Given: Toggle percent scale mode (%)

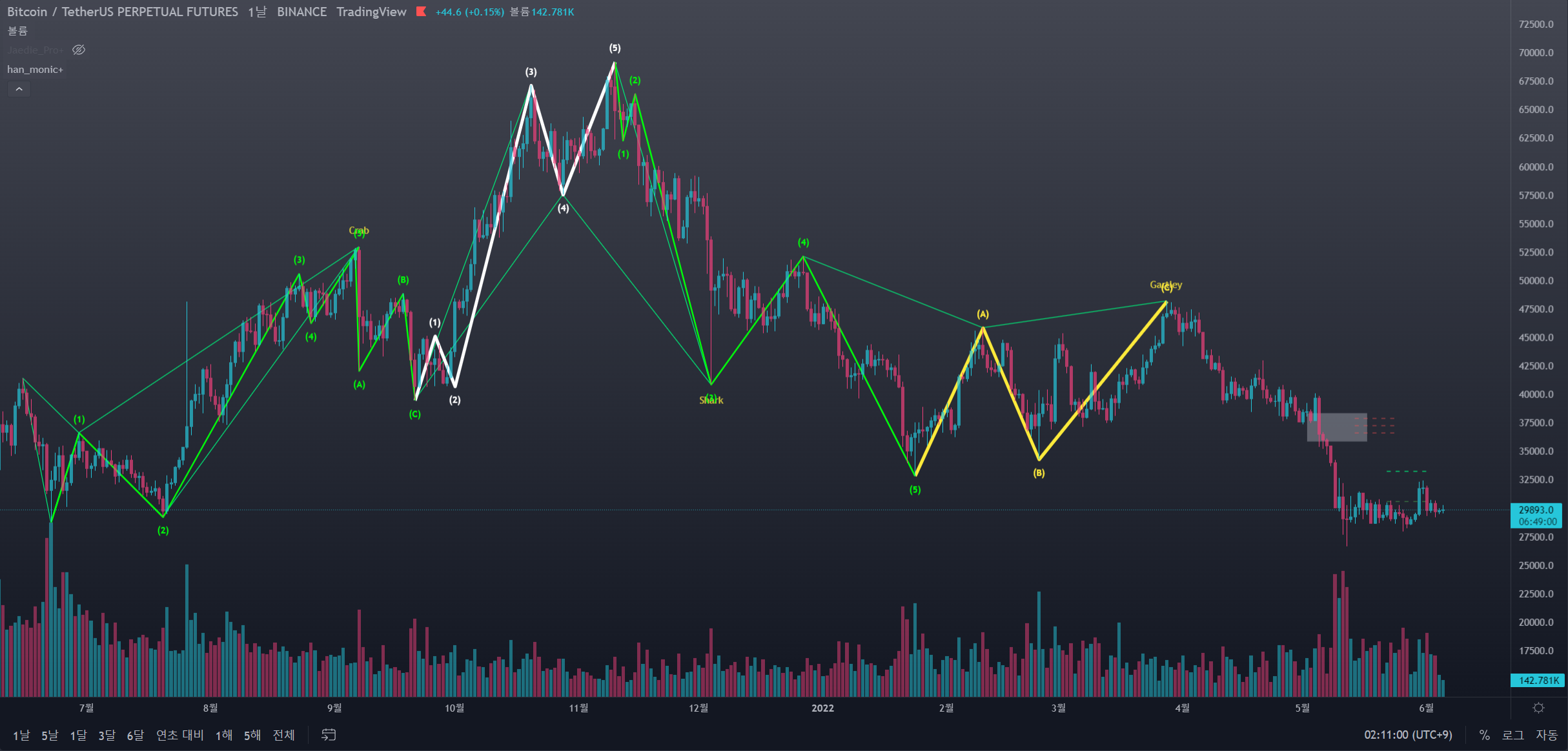Looking at the screenshot, I should coord(1484,735).
